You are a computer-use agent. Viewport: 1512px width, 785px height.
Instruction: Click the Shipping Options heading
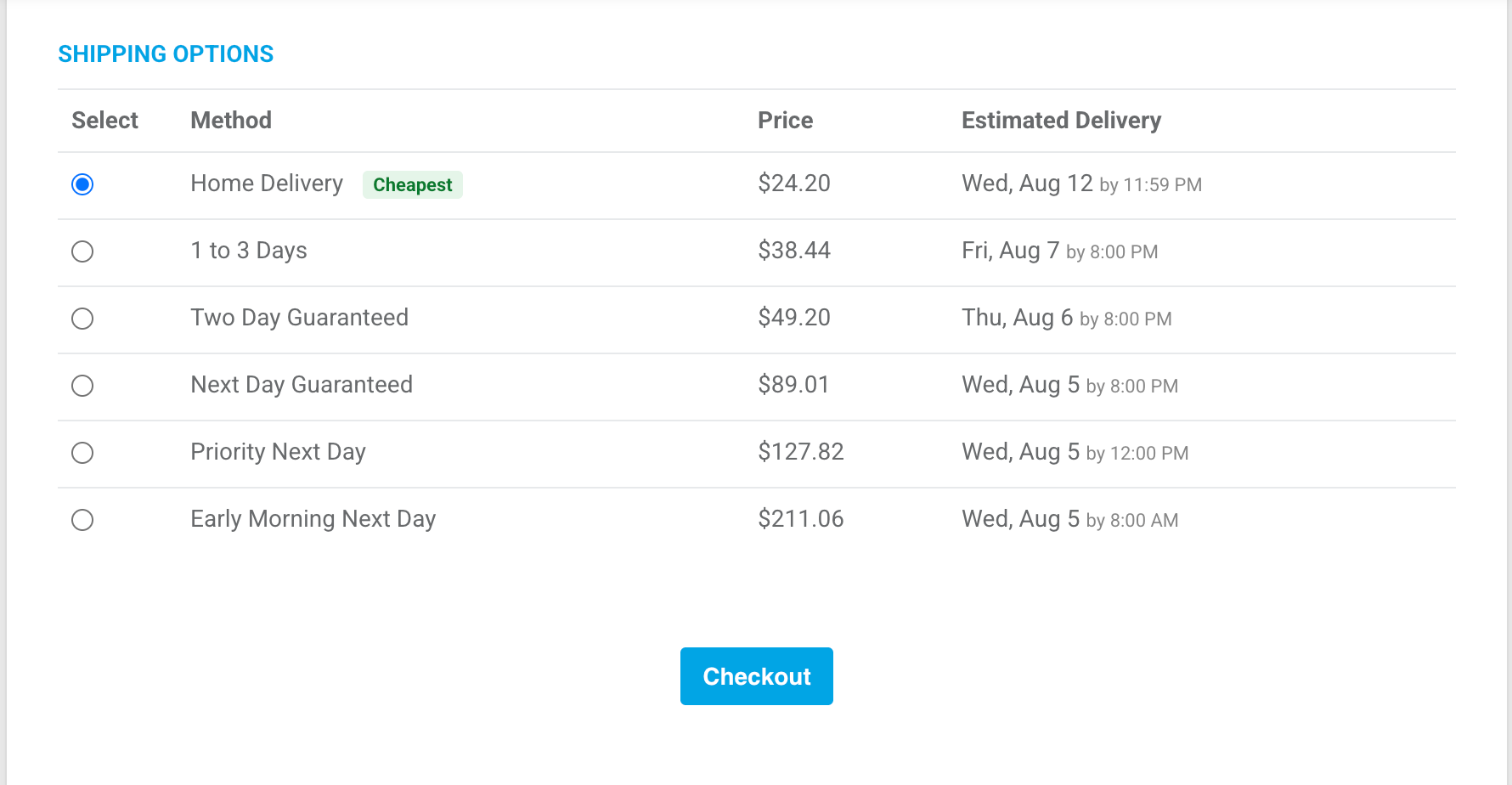(166, 54)
